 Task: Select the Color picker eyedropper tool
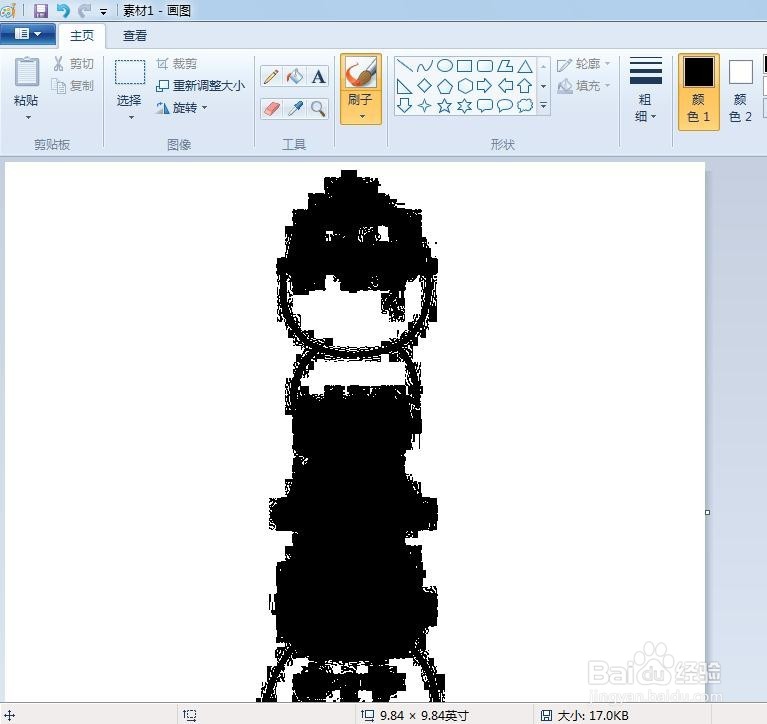[x=295, y=108]
